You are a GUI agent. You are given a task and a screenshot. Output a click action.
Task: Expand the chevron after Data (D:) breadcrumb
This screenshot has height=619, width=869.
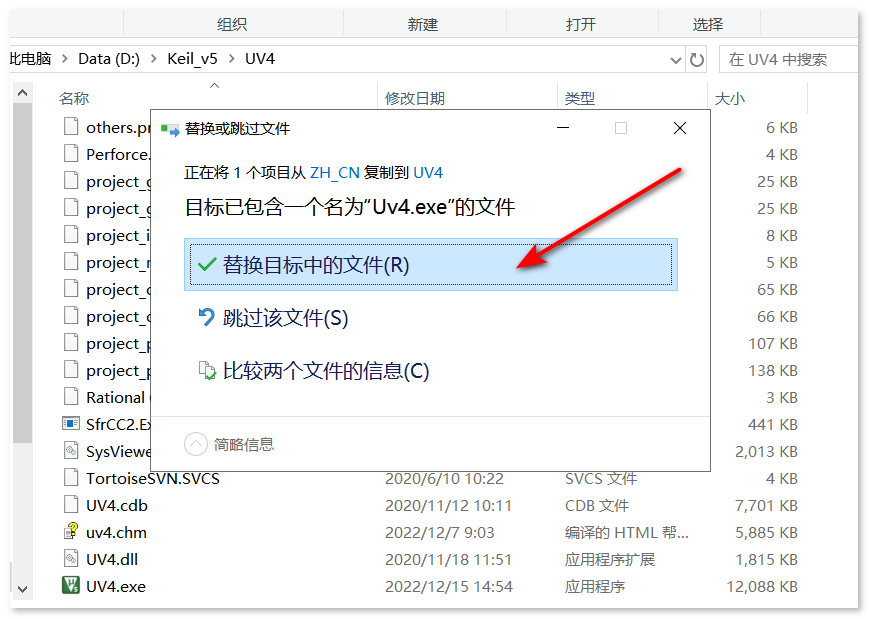[154, 59]
